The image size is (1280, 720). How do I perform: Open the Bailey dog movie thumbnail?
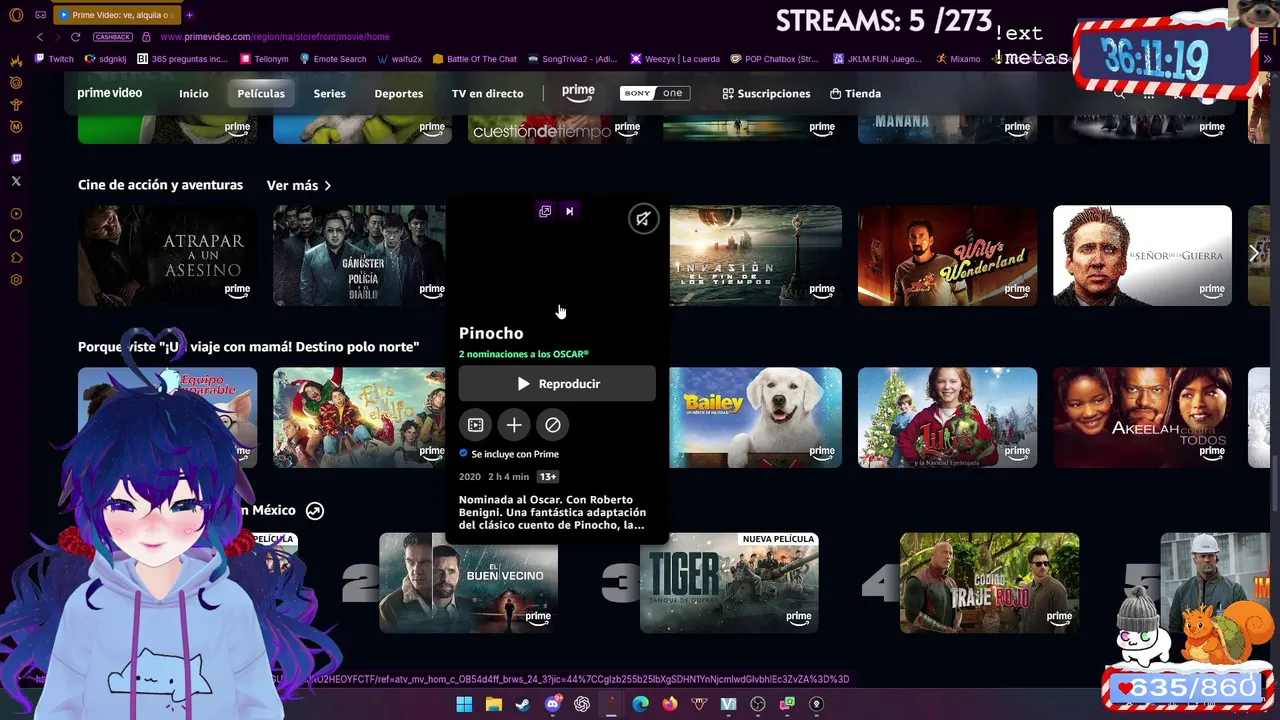755,417
